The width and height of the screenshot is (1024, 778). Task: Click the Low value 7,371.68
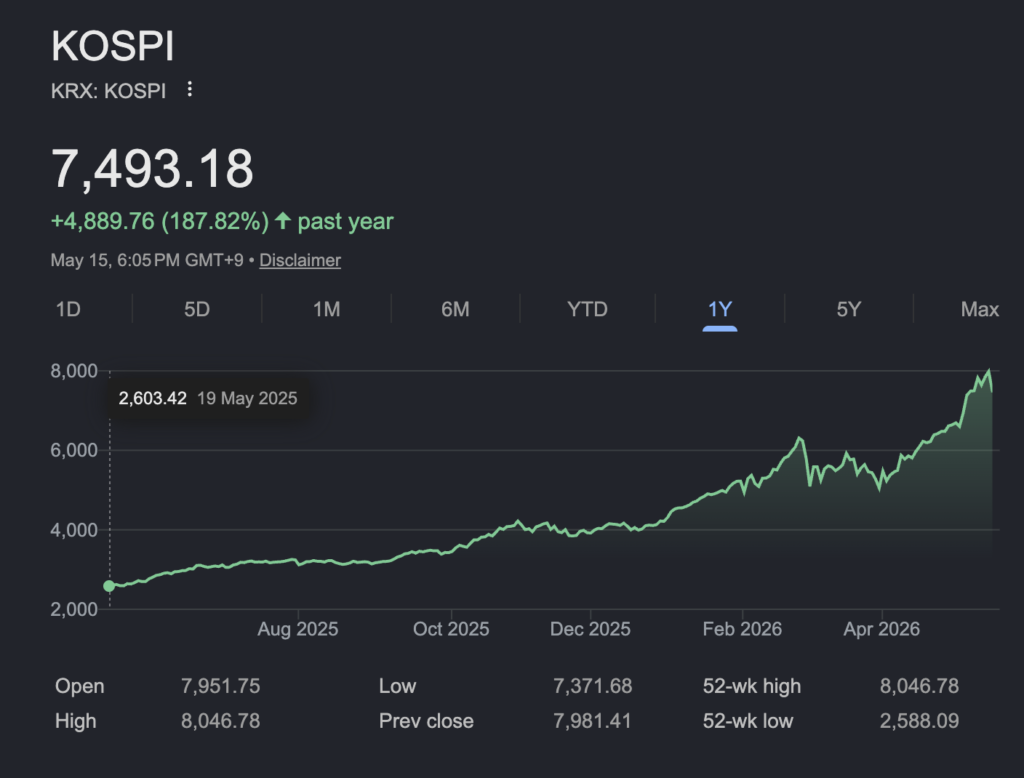(x=592, y=686)
